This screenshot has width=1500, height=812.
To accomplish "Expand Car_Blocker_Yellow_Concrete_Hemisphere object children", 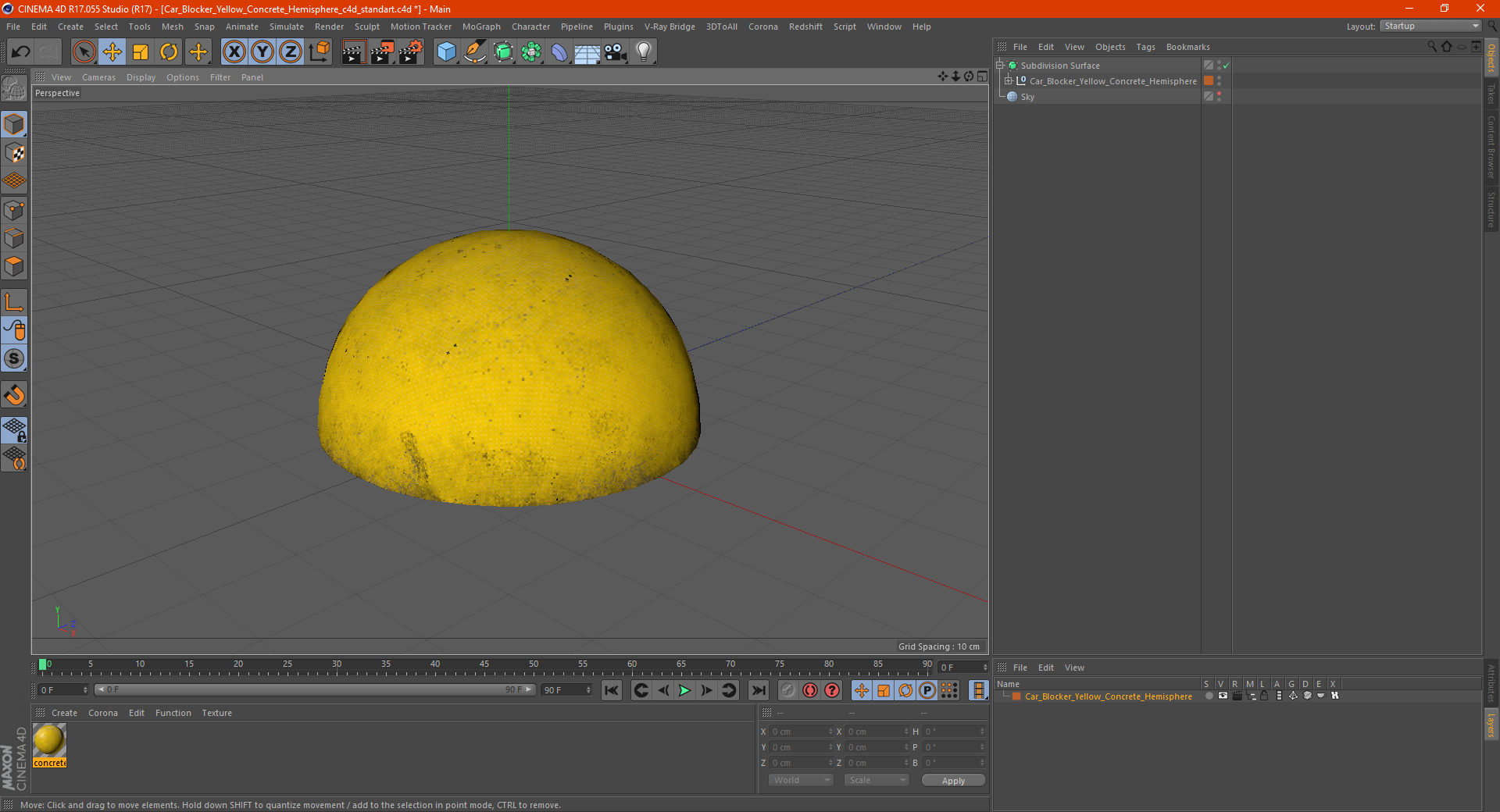I will (x=1008, y=81).
